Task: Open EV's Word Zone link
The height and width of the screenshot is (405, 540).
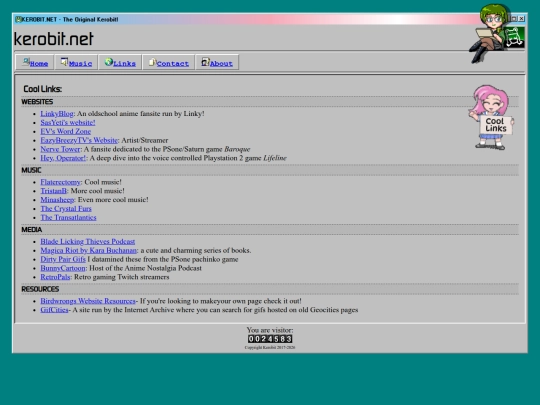Action: [x=66, y=132]
